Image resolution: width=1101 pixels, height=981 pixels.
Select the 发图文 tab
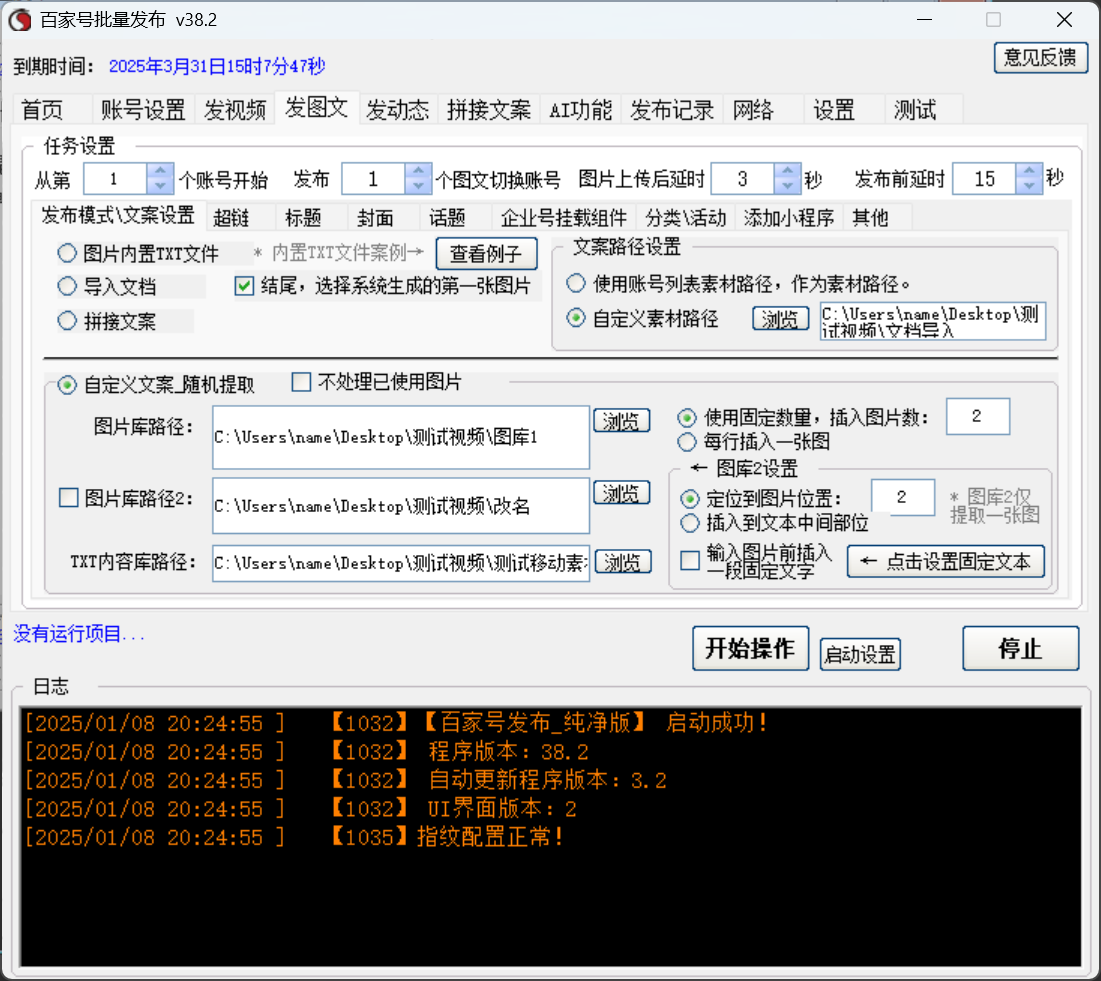click(x=317, y=108)
